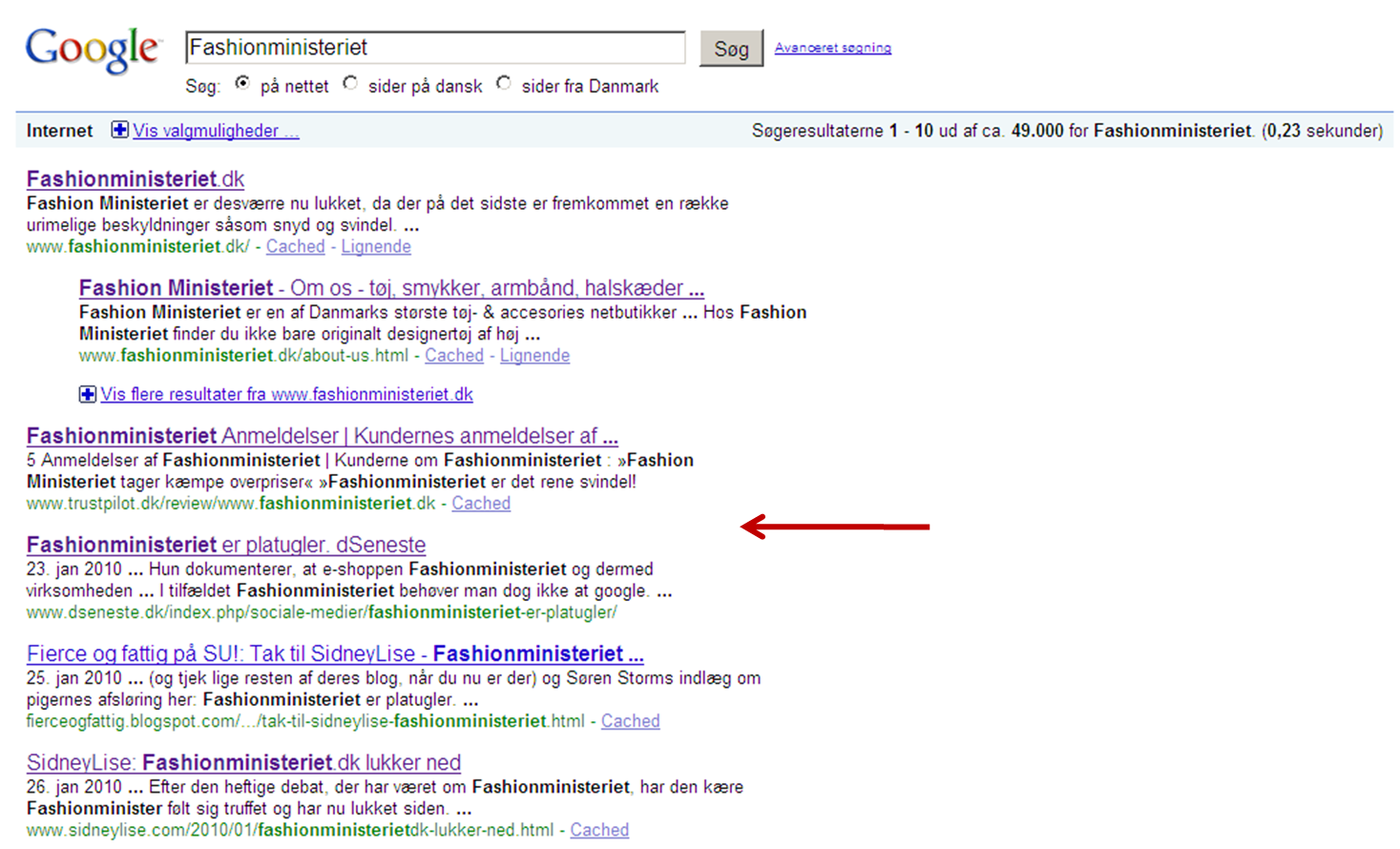Open Cached link for about-us.html result
1400x849 pixels.
(x=454, y=355)
